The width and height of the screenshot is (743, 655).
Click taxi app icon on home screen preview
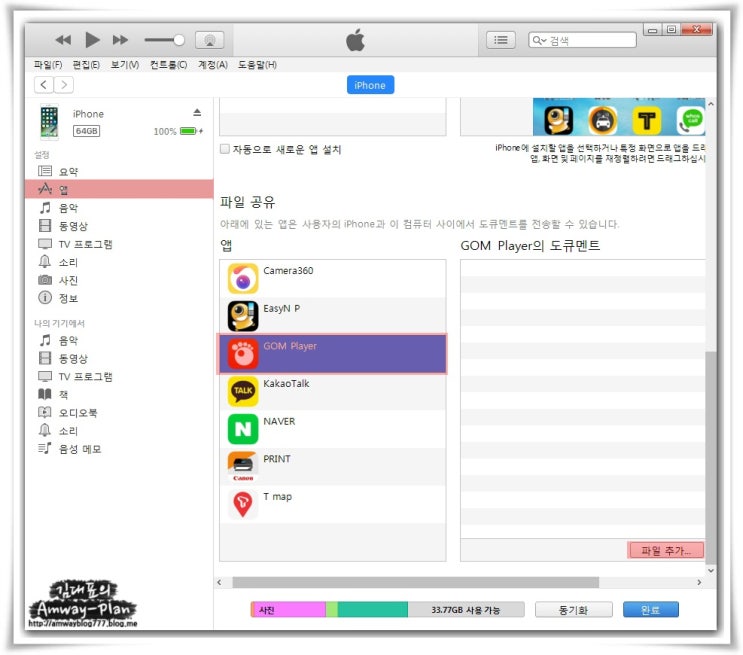(602, 120)
